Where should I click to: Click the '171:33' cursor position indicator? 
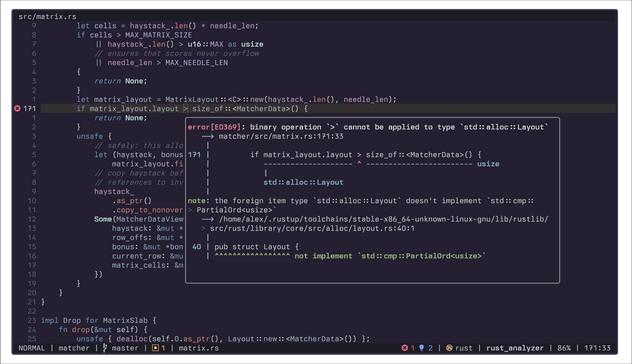[x=597, y=348]
